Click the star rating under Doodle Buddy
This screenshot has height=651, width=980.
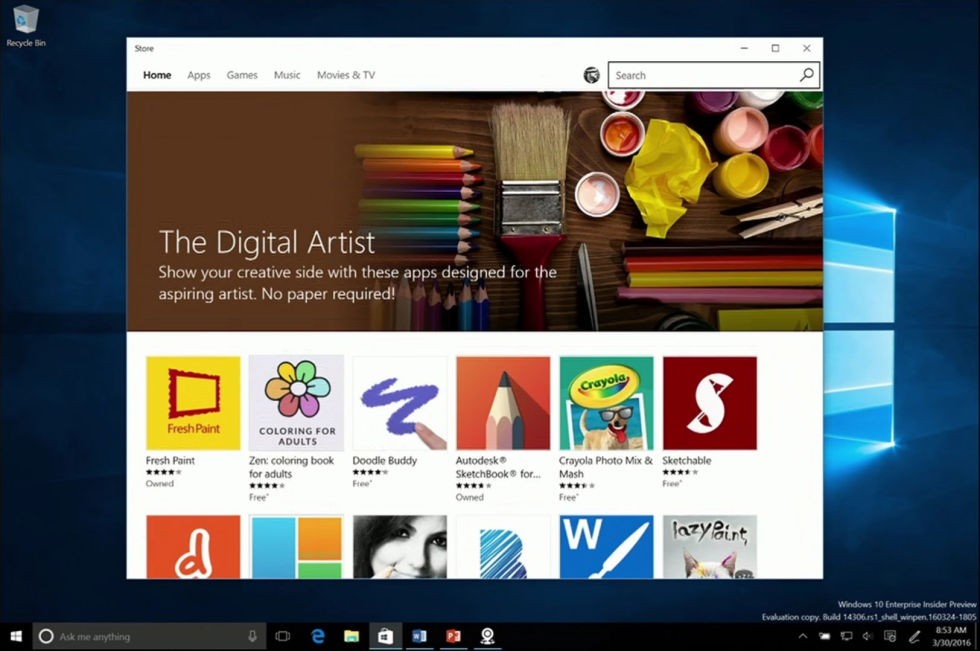371,472
